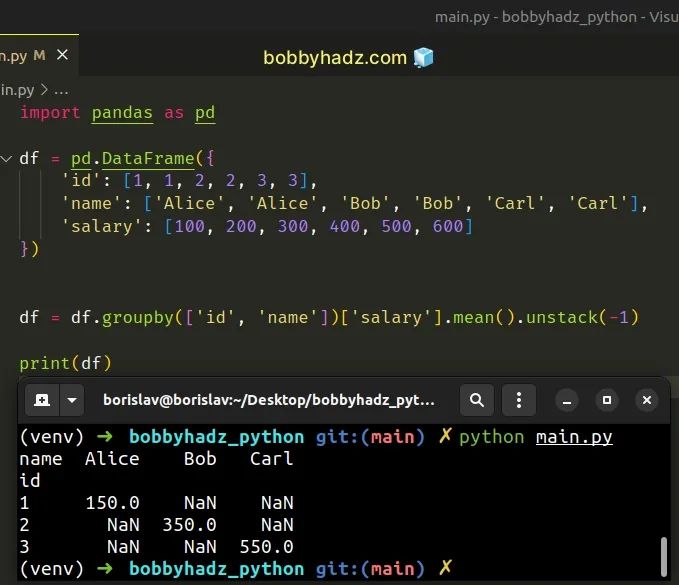Viewport: 679px width, 585px height.
Task: Click 'Bob' column header in terminal output
Action: coord(200,459)
